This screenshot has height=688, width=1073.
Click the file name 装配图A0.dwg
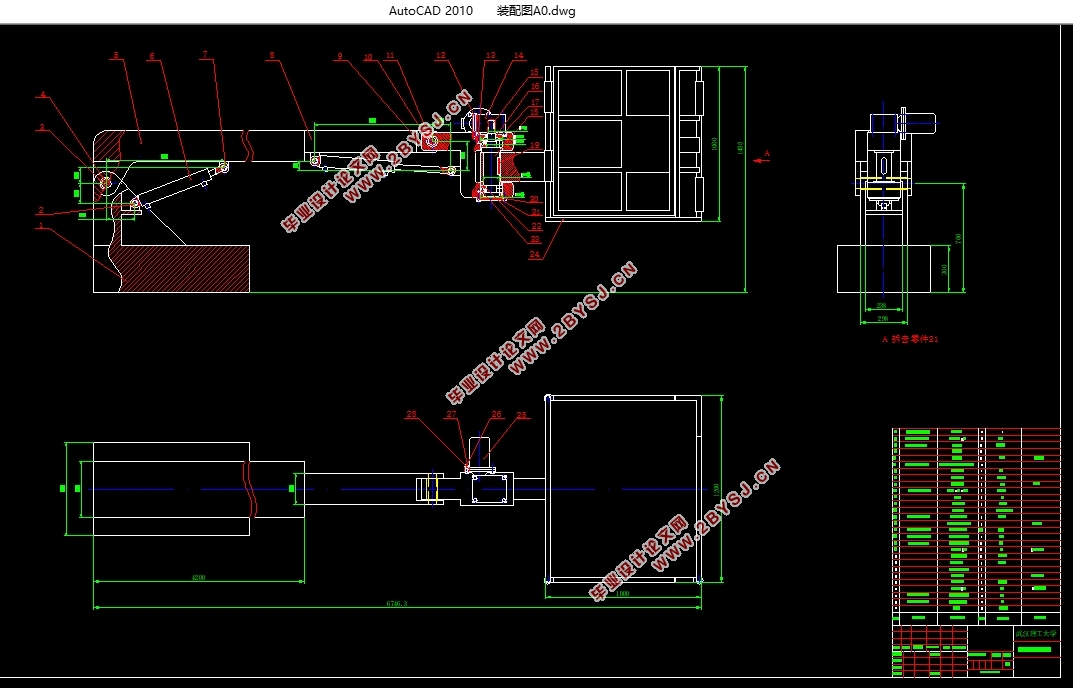[536, 10]
